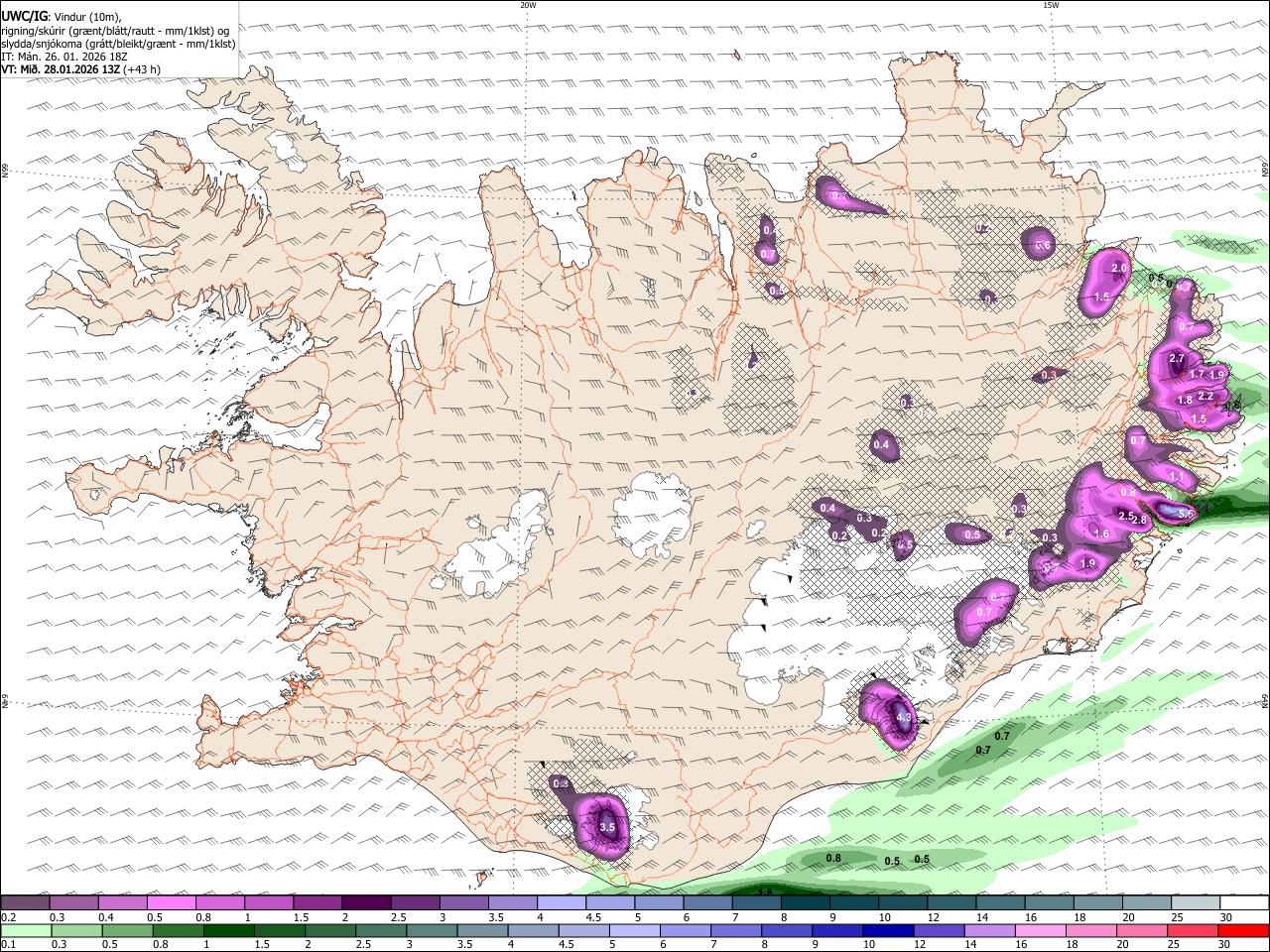
Task: Pick the bright red 30 swatch, bottom legend row
Action: (x=1244, y=930)
